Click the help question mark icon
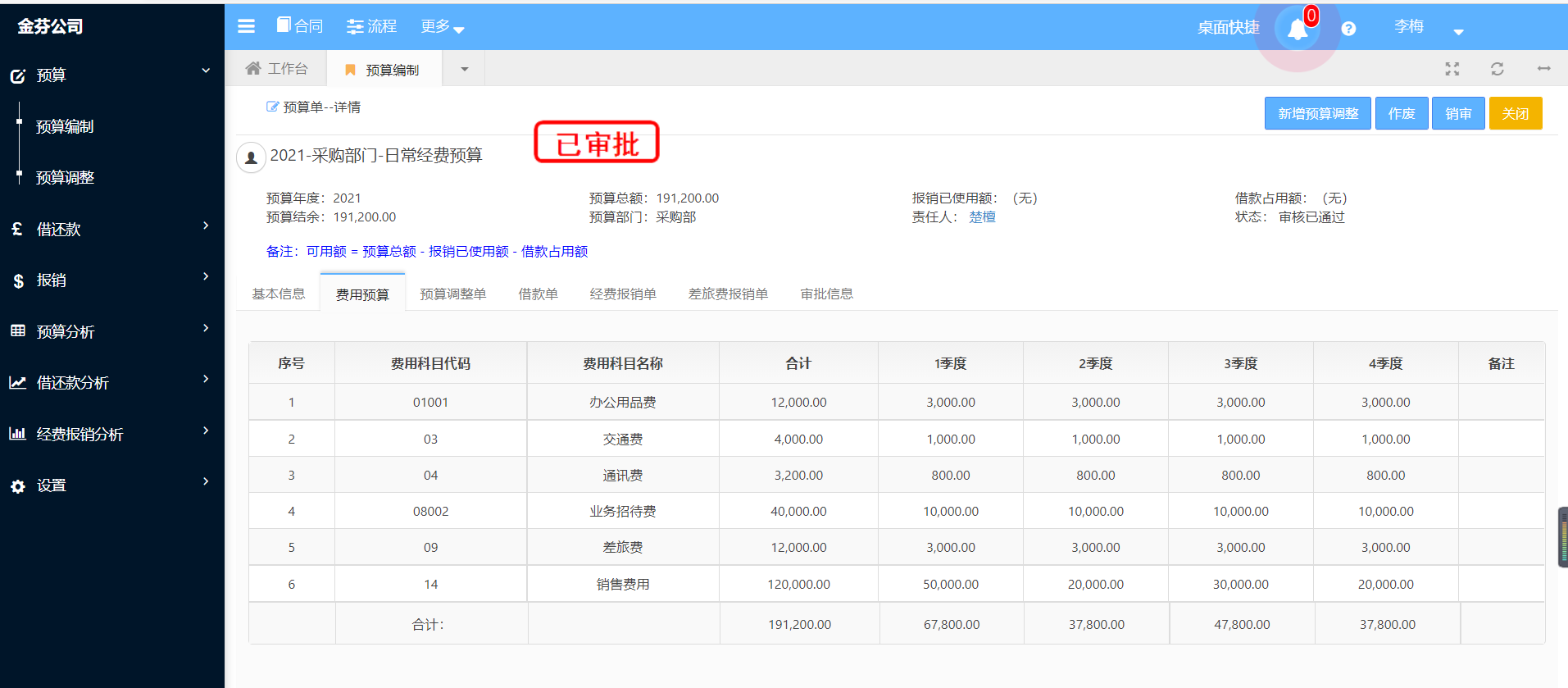This screenshot has height=688, width=1568. tap(1348, 29)
